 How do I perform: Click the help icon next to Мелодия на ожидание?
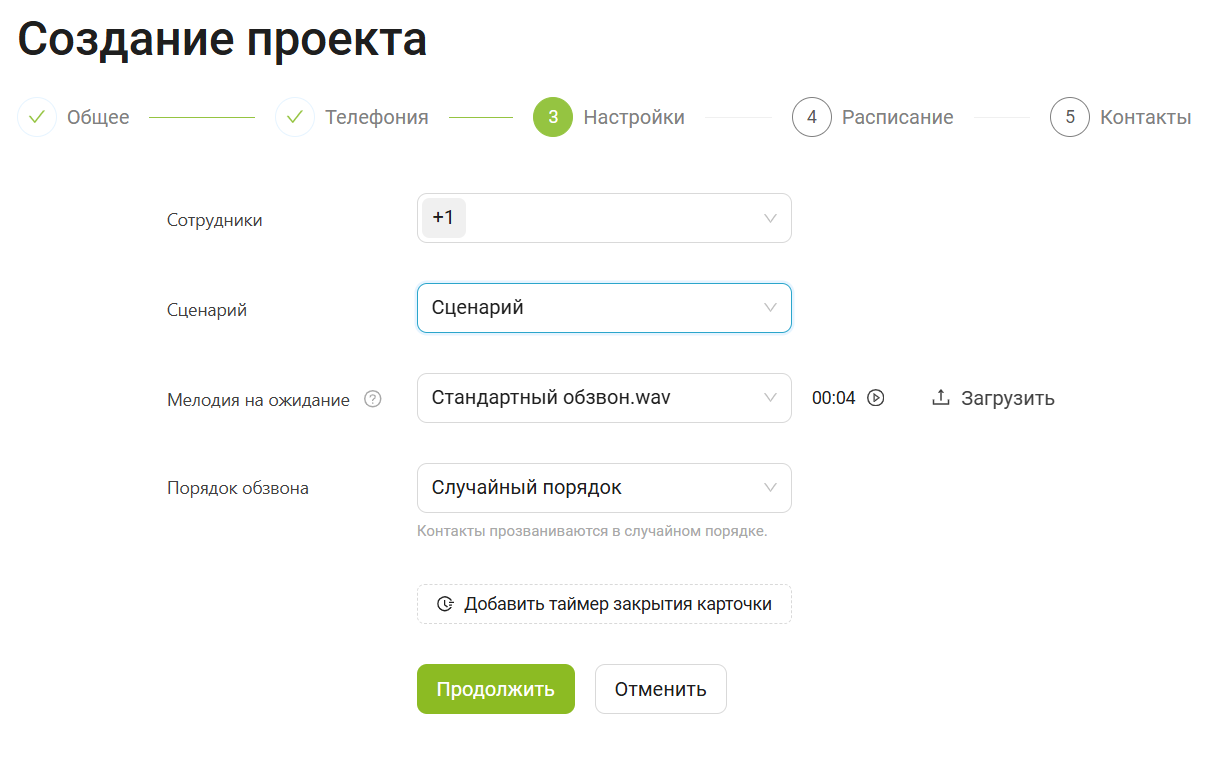pyautogui.click(x=373, y=399)
